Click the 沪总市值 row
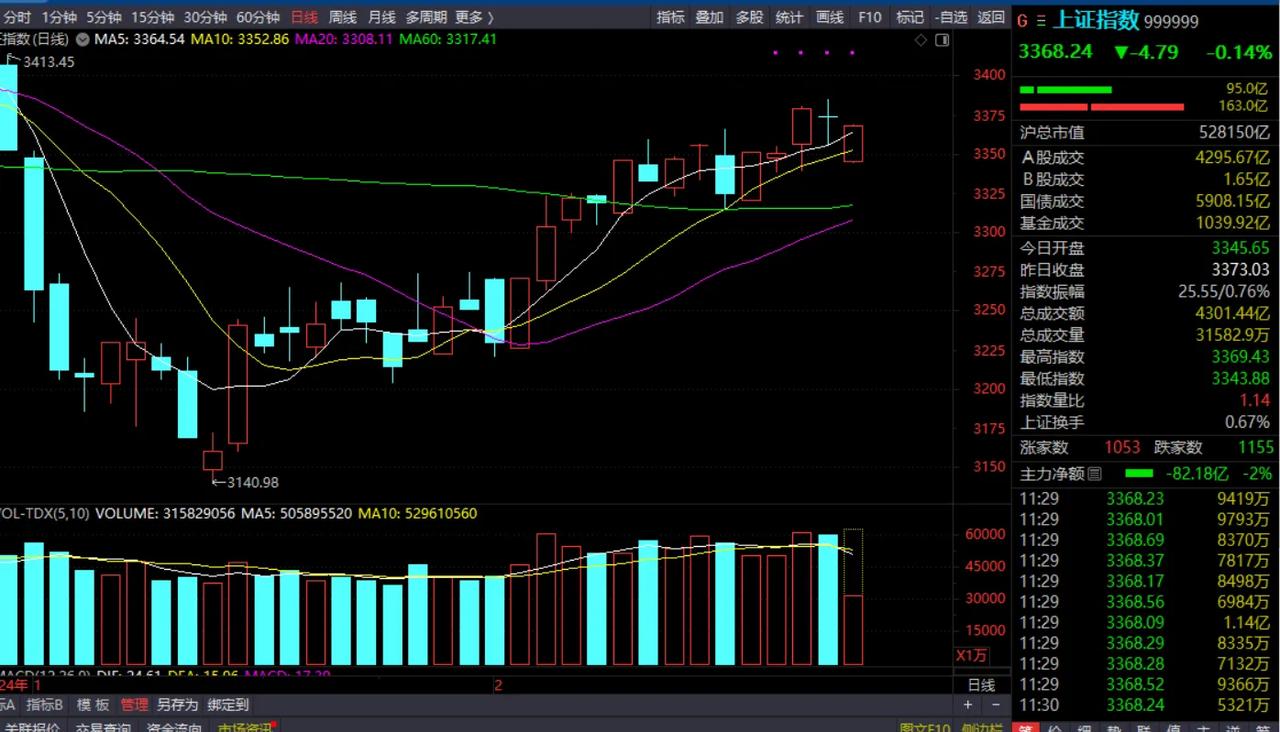Viewport: 1280px width, 732px height. point(1145,132)
